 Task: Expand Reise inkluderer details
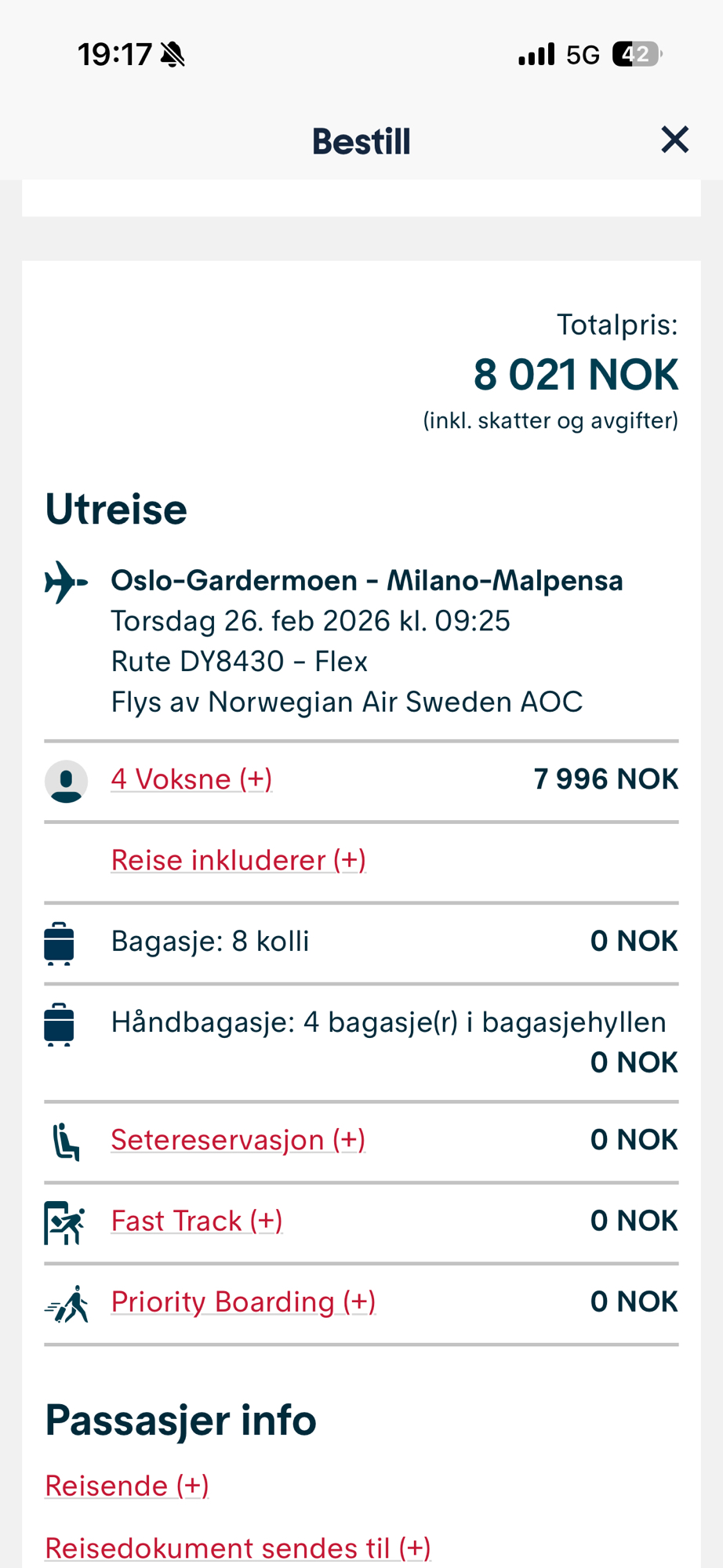click(x=238, y=860)
